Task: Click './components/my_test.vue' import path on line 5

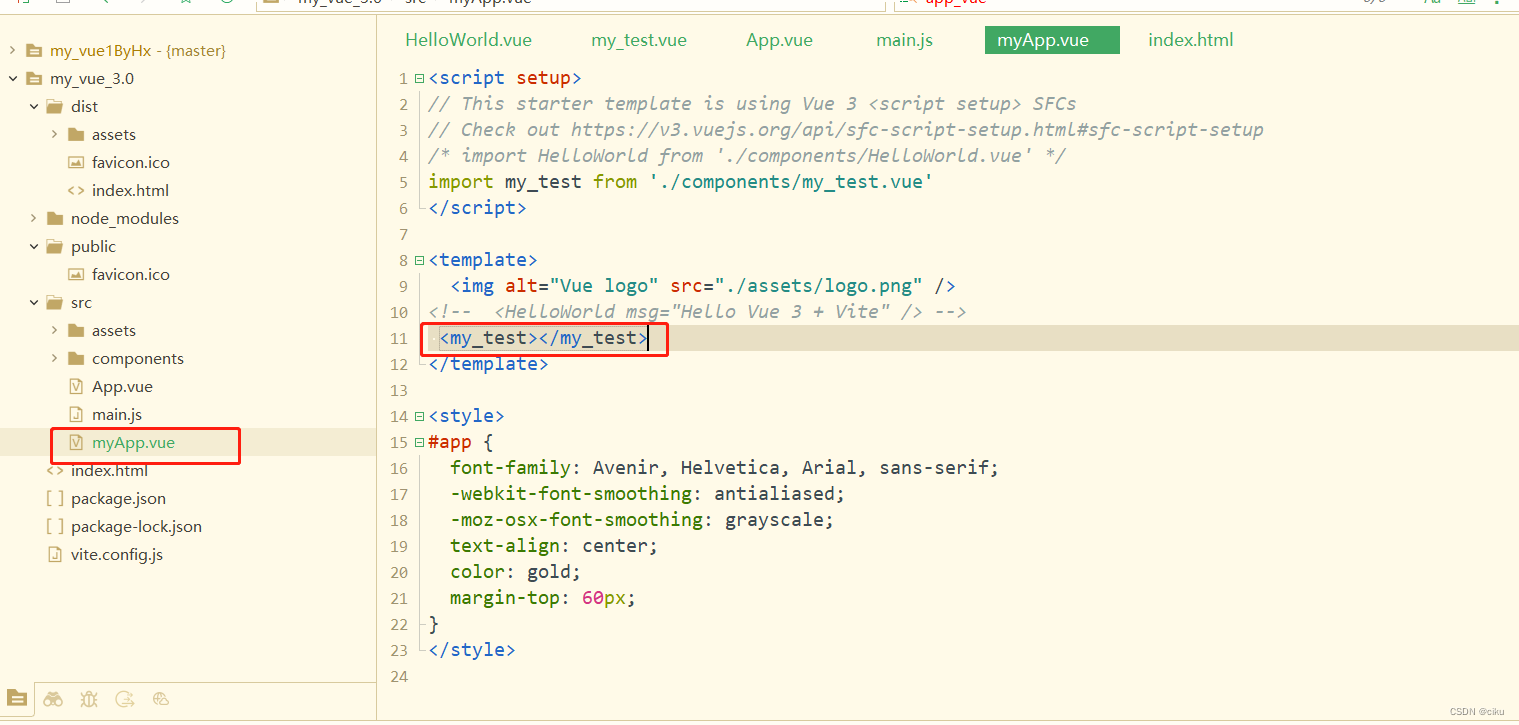Action: [791, 182]
